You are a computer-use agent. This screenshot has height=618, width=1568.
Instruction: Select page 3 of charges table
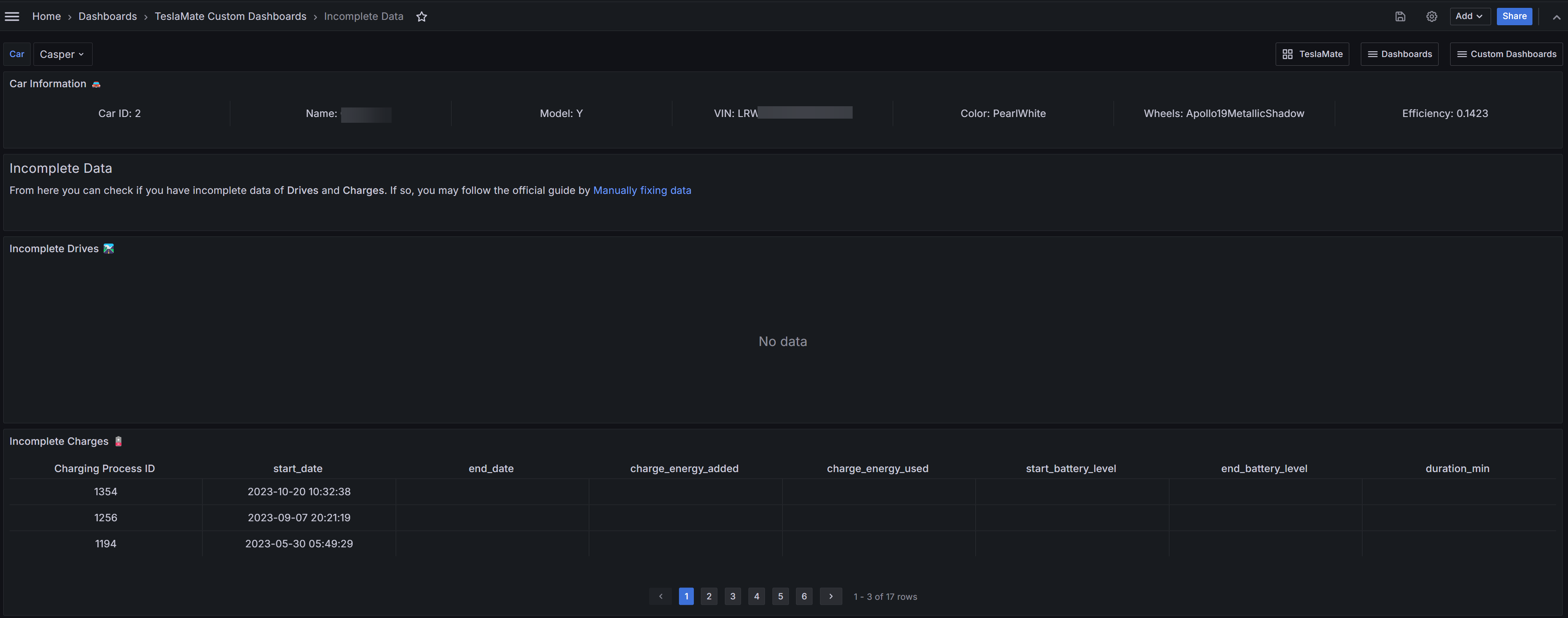coord(732,596)
